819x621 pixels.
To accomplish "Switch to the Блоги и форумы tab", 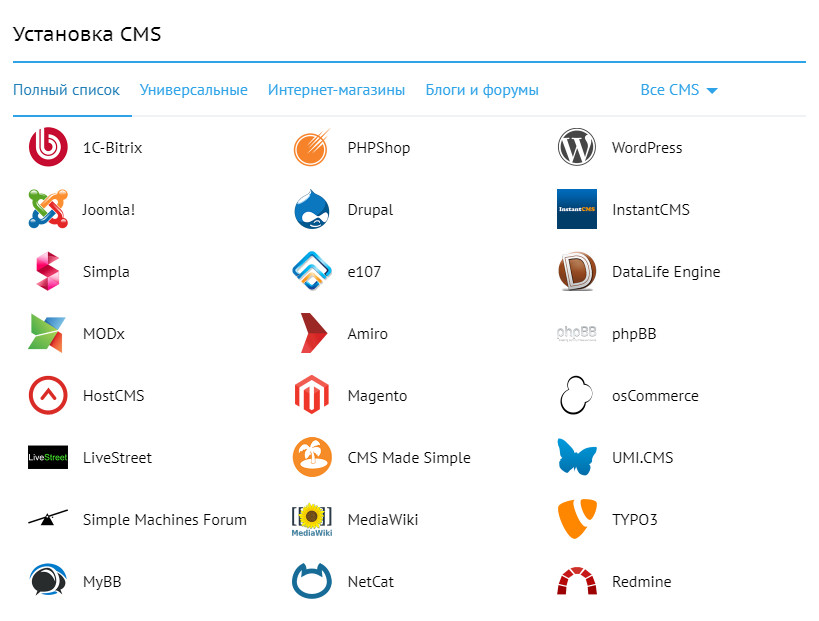I will tap(482, 90).
